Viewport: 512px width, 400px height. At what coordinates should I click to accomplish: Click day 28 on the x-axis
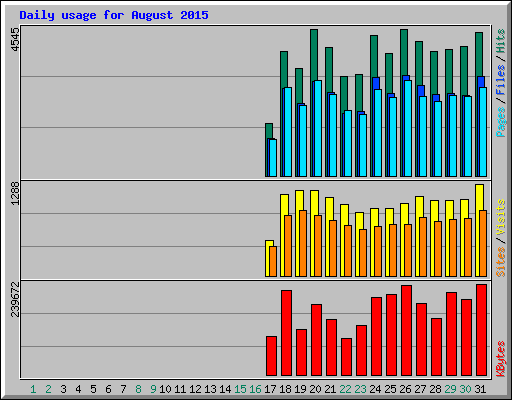click(x=435, y=389)
